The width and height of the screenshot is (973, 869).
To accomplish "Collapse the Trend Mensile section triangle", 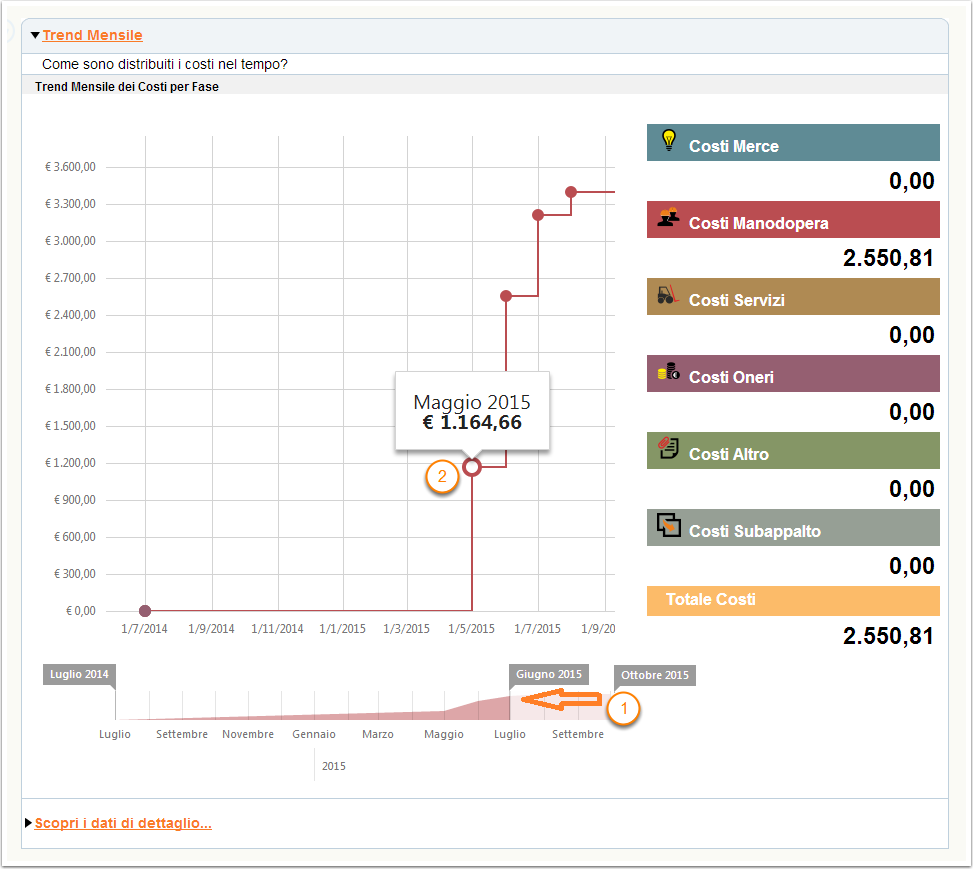I will tap(35, 35).
